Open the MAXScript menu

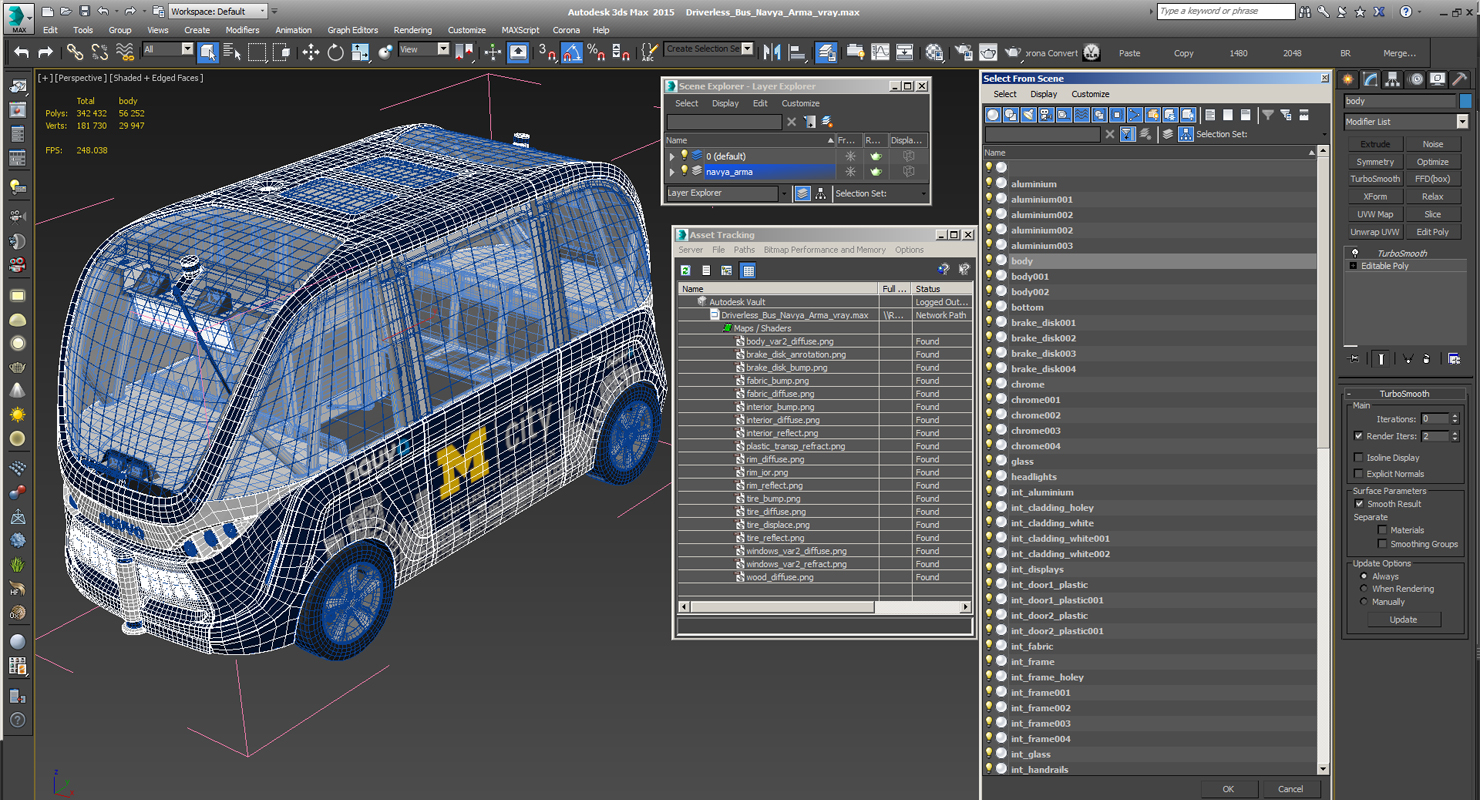point(520,30)
